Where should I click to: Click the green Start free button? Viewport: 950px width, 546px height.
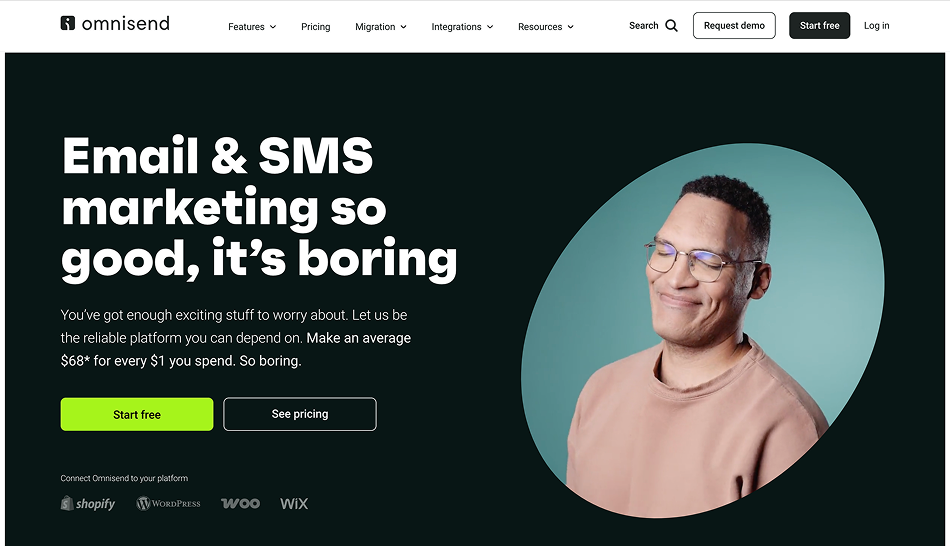137,414
